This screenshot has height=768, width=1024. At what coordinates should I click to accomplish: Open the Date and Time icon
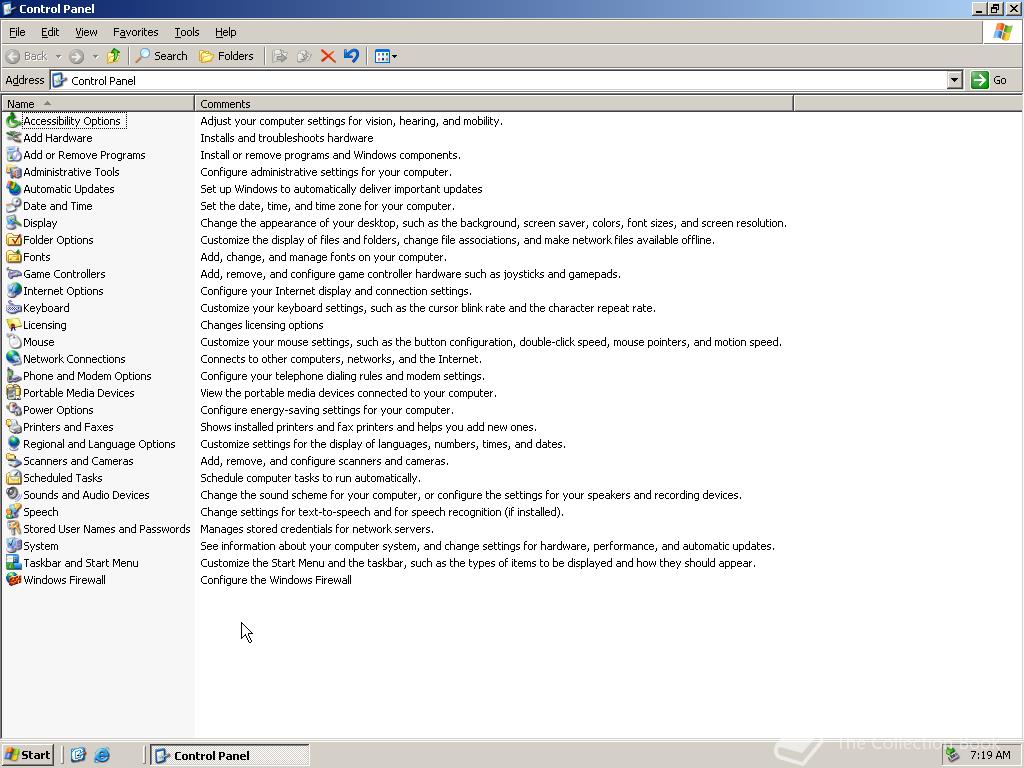(13, 206)
